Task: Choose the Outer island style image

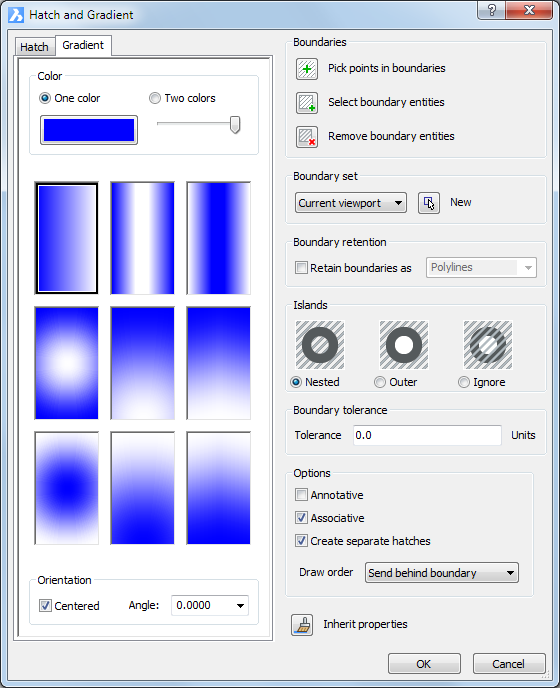Action: (x=404, y=345)
